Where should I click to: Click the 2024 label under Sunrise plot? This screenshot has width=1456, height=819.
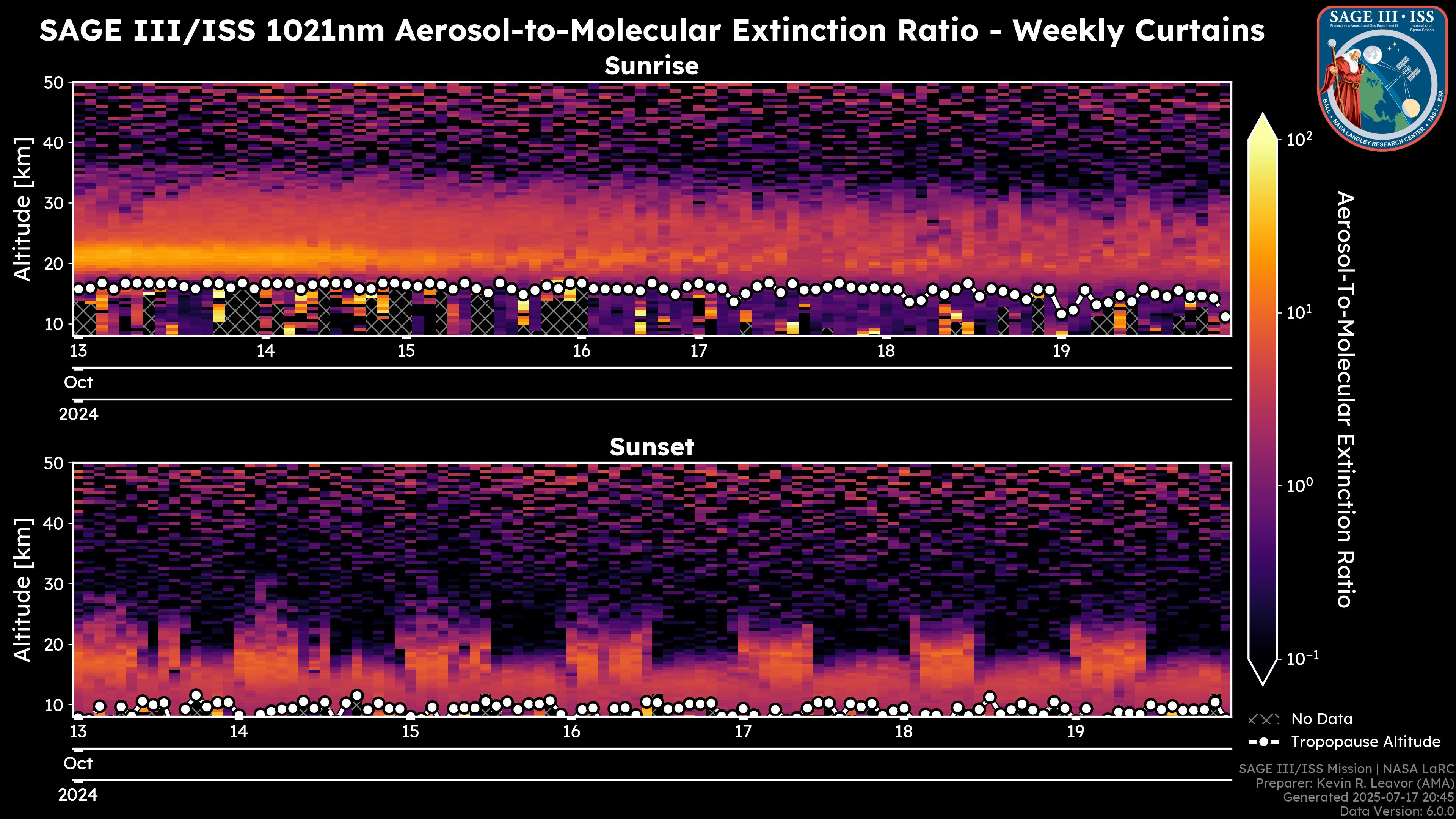[78, 414]
